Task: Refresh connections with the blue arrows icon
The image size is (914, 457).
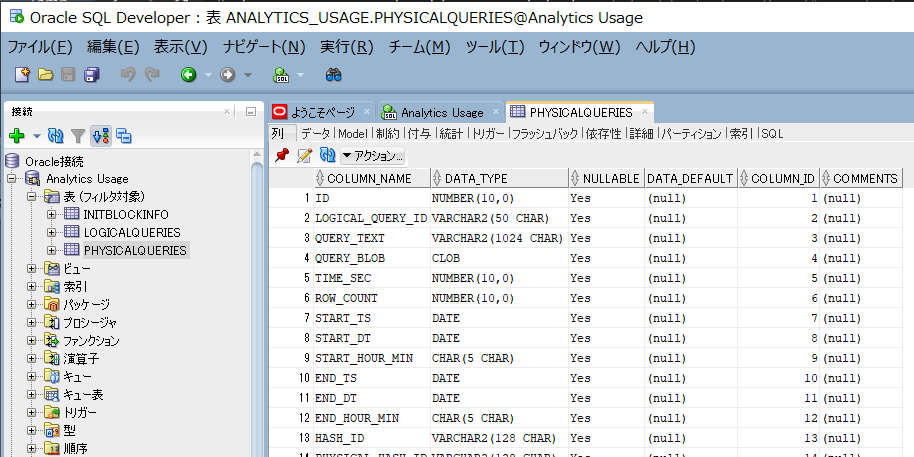Action: [55, 136]
